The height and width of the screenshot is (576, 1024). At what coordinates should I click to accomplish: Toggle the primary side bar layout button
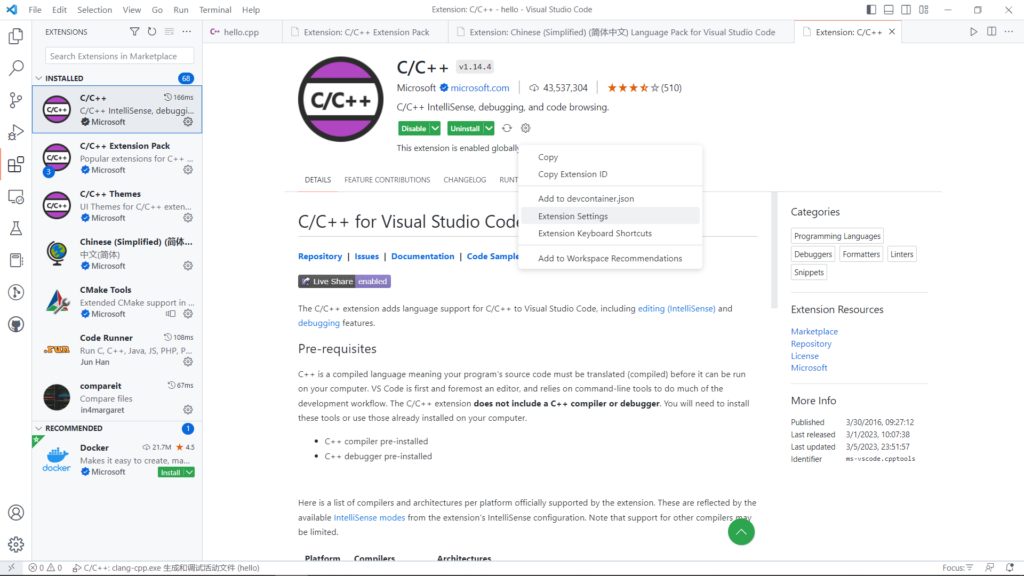870,10
